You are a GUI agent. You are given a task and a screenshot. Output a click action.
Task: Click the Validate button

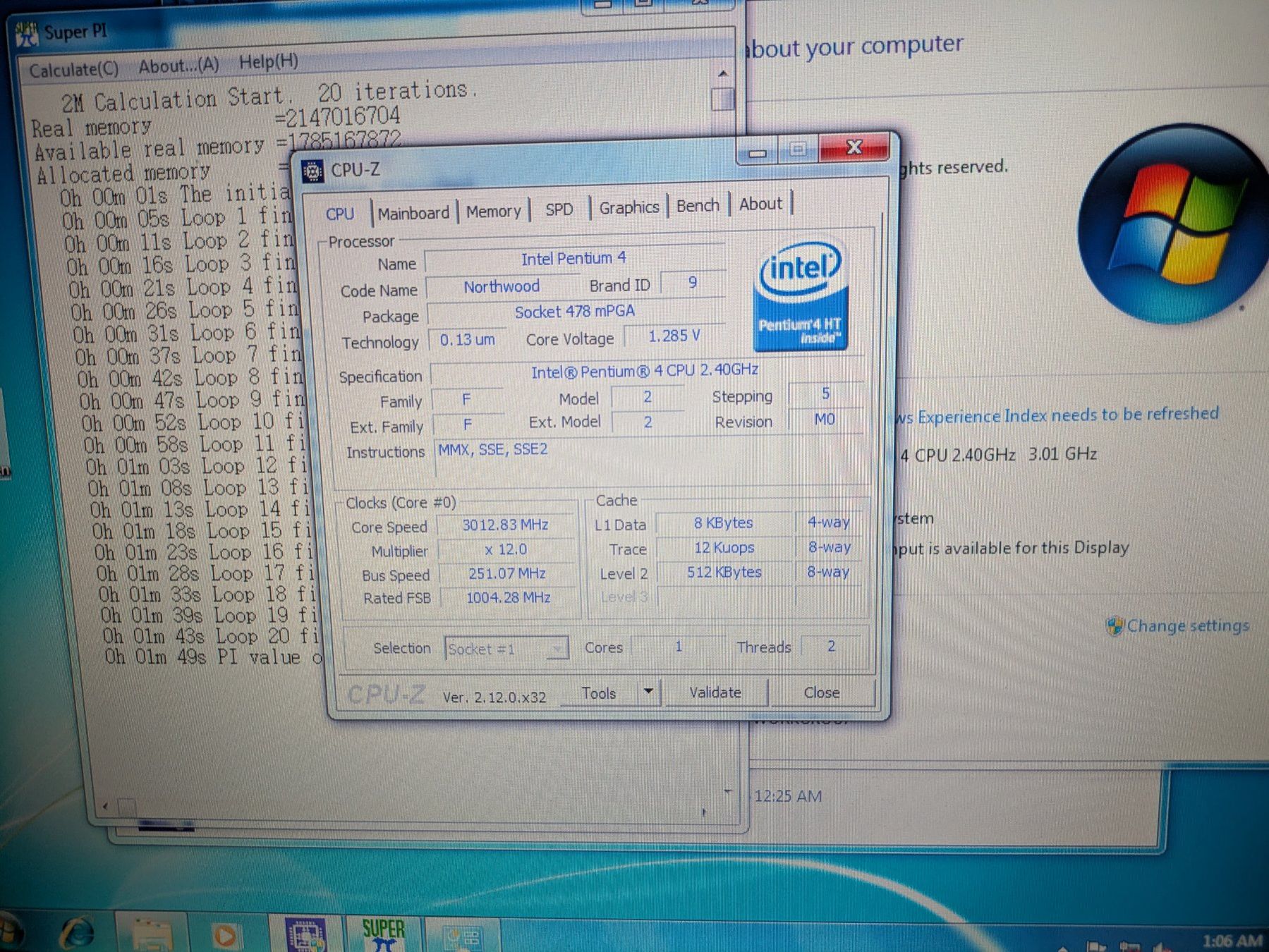715,692
